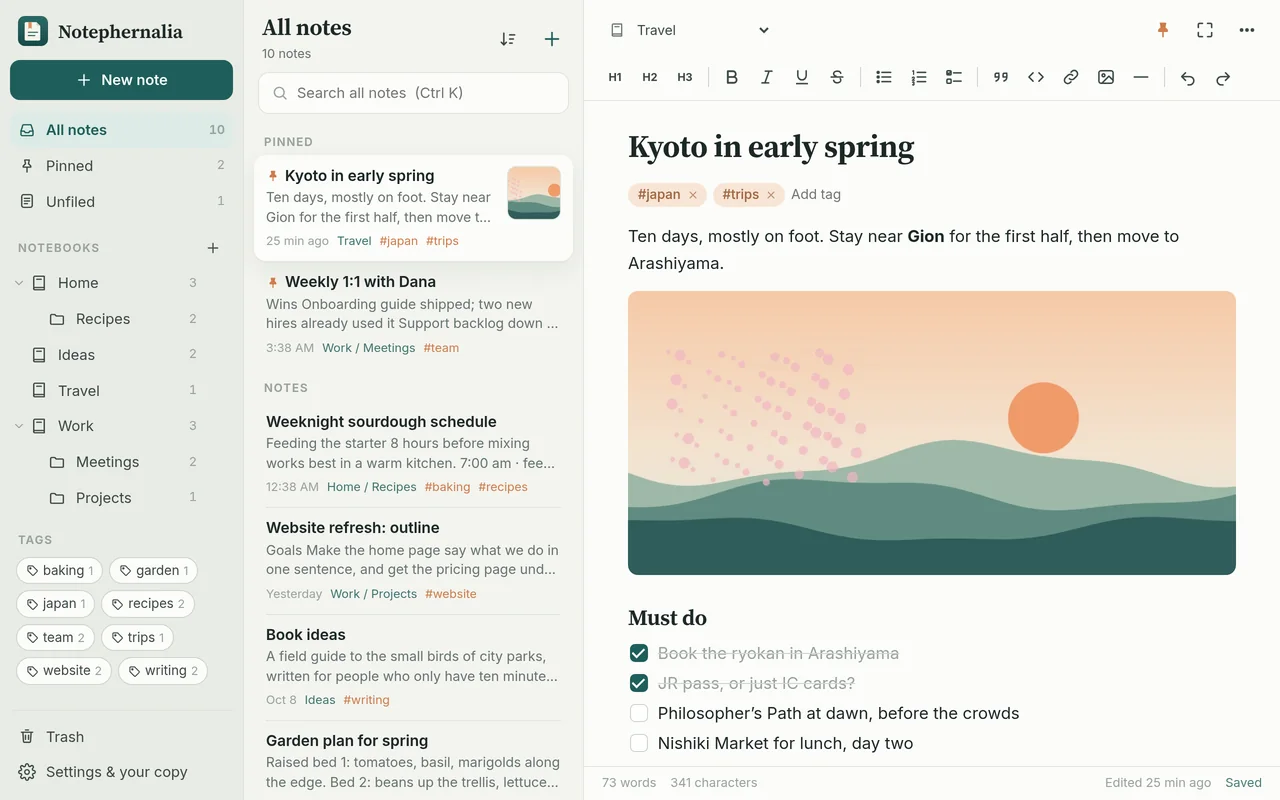The width and height of the screenshot is (1280, 800).
Task: Add a new notebook with plus icon
Action: (213, 247)
